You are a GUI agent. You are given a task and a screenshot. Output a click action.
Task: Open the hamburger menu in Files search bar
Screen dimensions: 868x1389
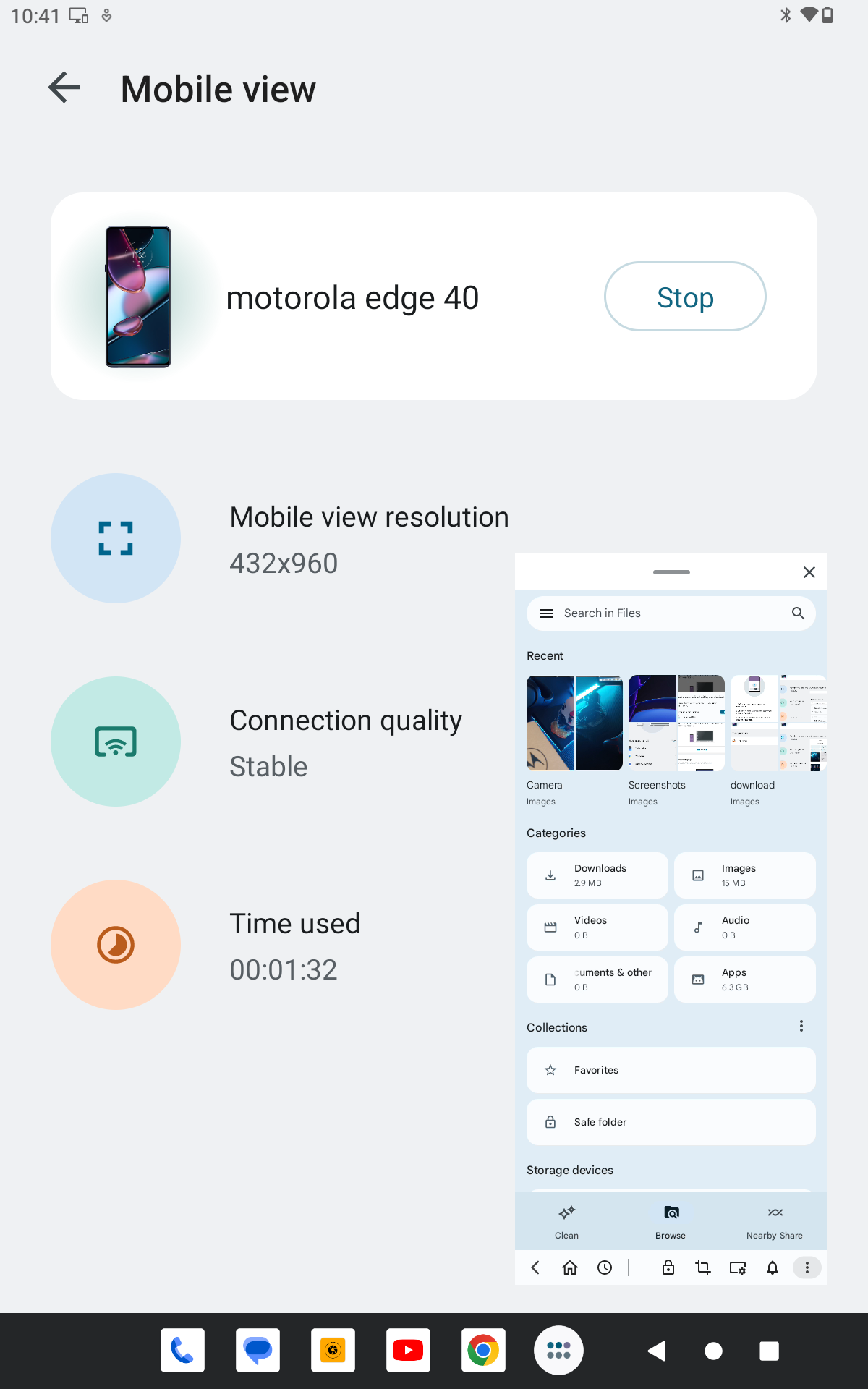point(547,613)
